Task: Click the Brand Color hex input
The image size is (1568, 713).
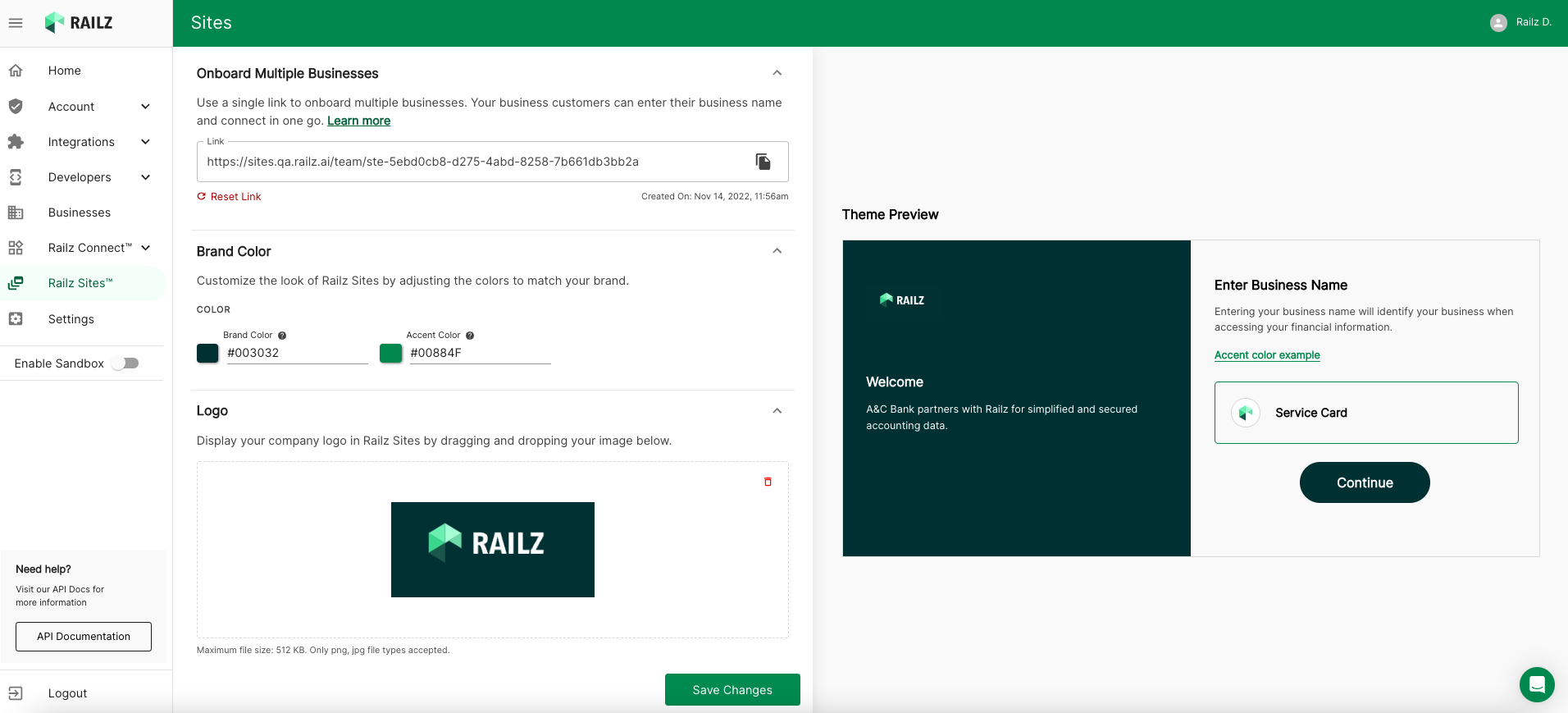Action: [x=298, y=353]
